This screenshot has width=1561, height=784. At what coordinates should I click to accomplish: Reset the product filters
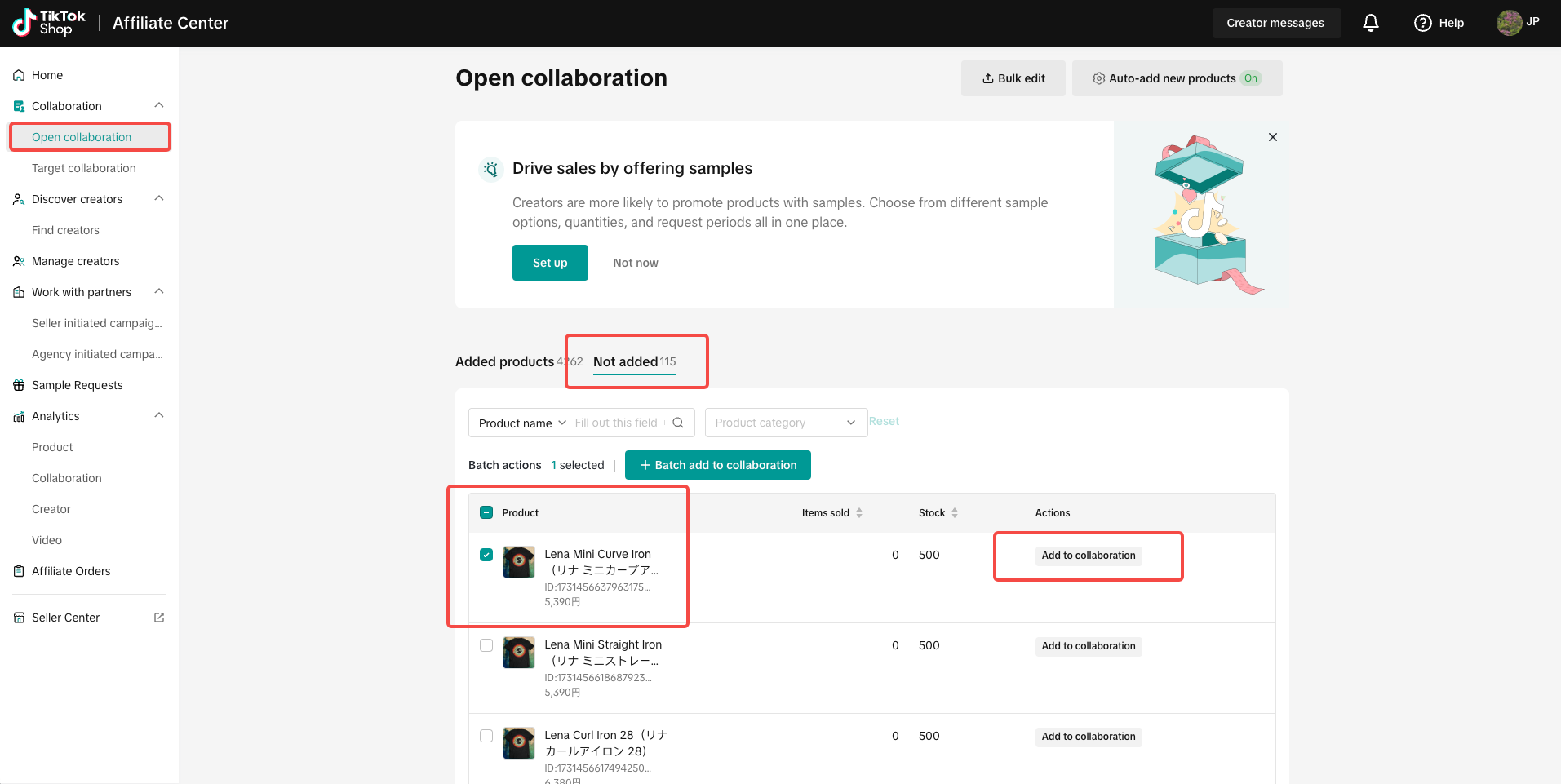884,421
